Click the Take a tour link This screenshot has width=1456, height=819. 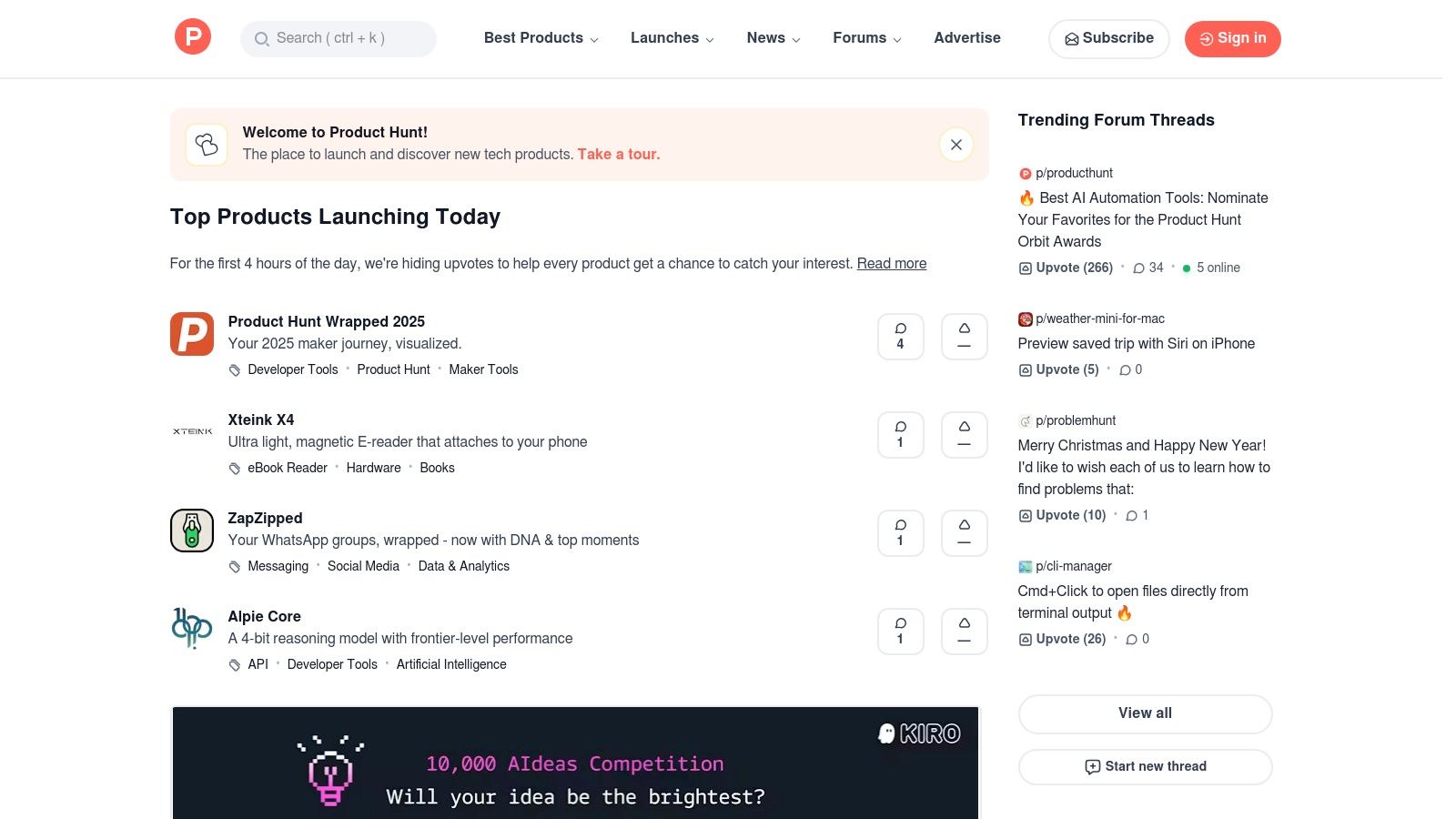[x=618, y=154]
